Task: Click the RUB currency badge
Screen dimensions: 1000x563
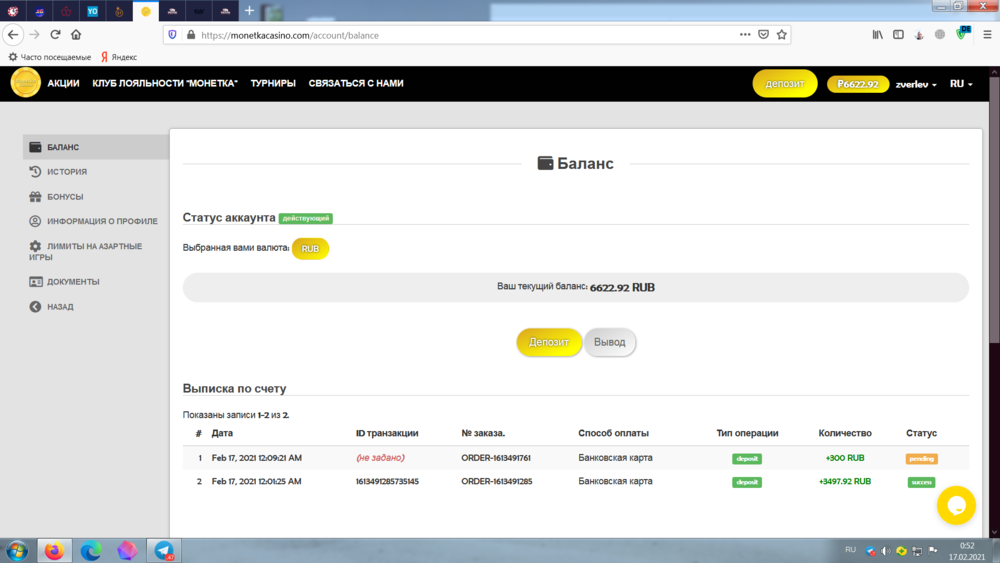Action: tap(310, 249)
